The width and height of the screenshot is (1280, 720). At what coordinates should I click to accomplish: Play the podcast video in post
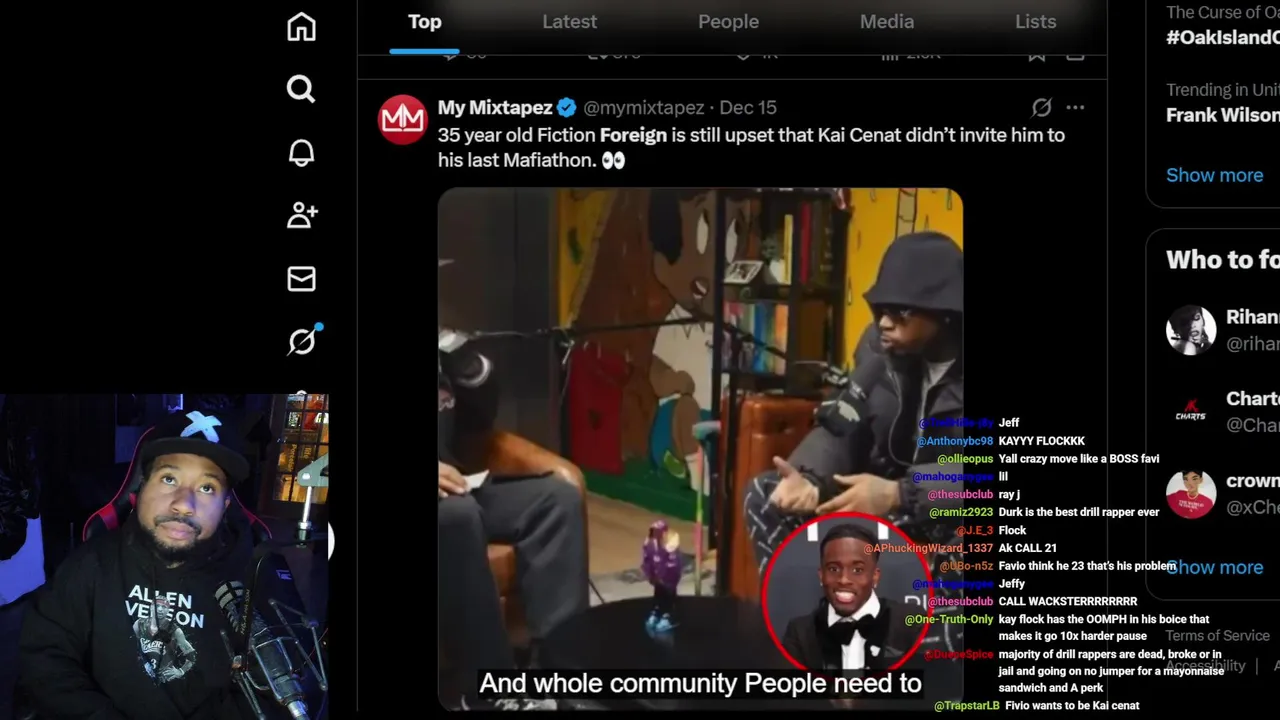coord(700,448)
